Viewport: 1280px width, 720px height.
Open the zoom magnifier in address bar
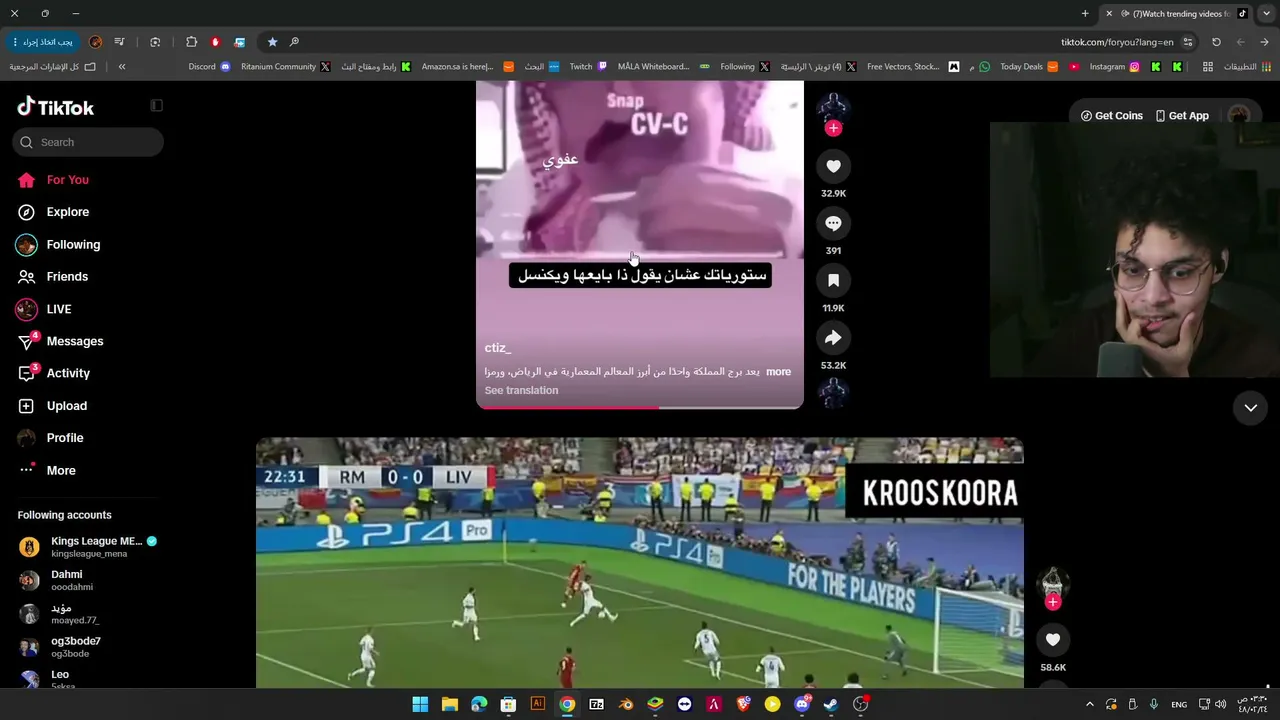click(x=294, y=42)
